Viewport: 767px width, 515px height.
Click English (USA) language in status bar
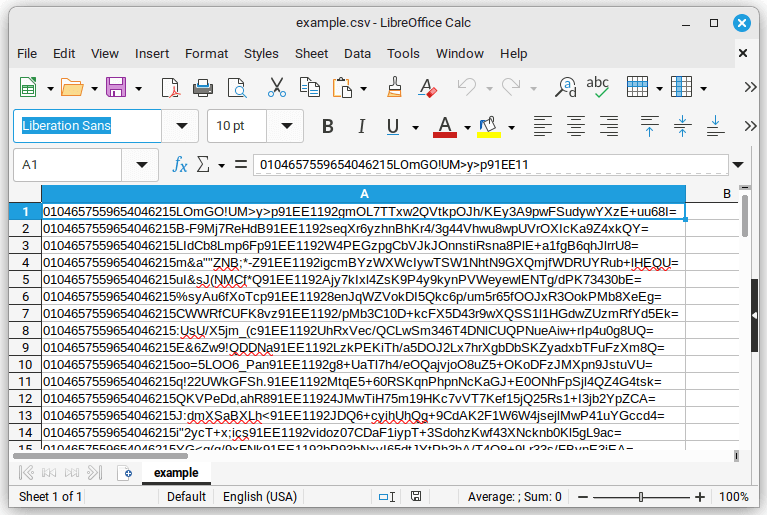tap(259, 497)
